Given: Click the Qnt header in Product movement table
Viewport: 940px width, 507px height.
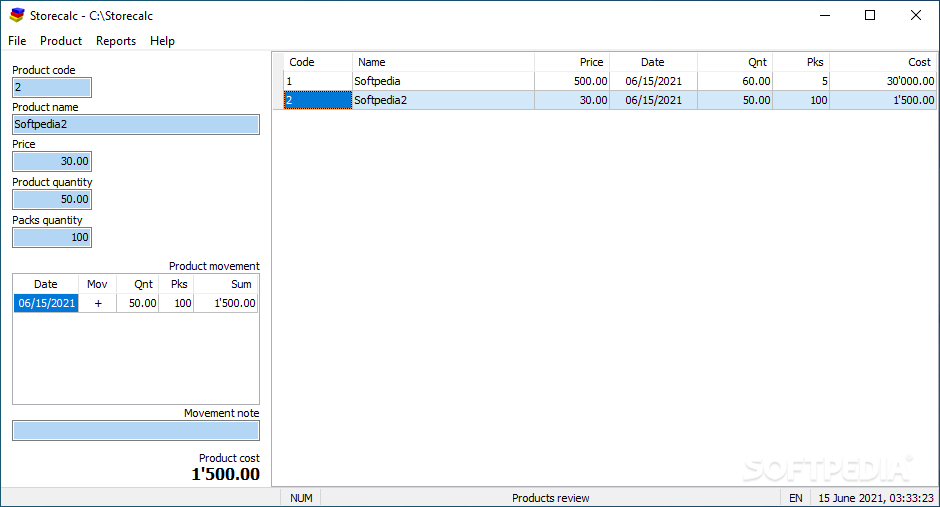Looking at the screenshot, I should tap(137, 284).
